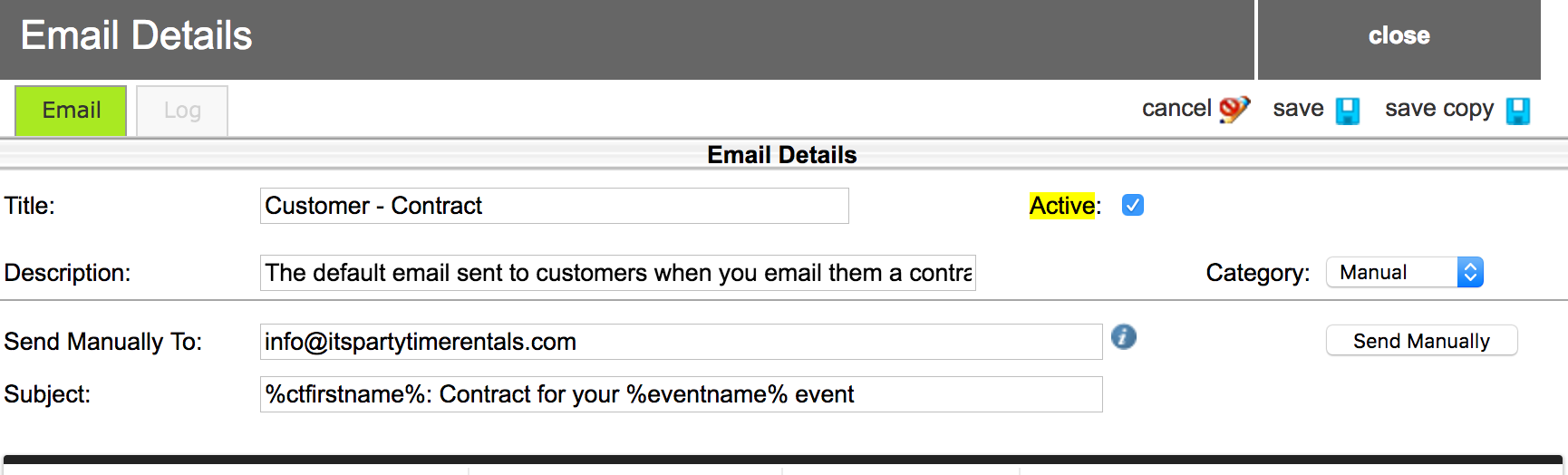Open the Log tab

(182, 111)
